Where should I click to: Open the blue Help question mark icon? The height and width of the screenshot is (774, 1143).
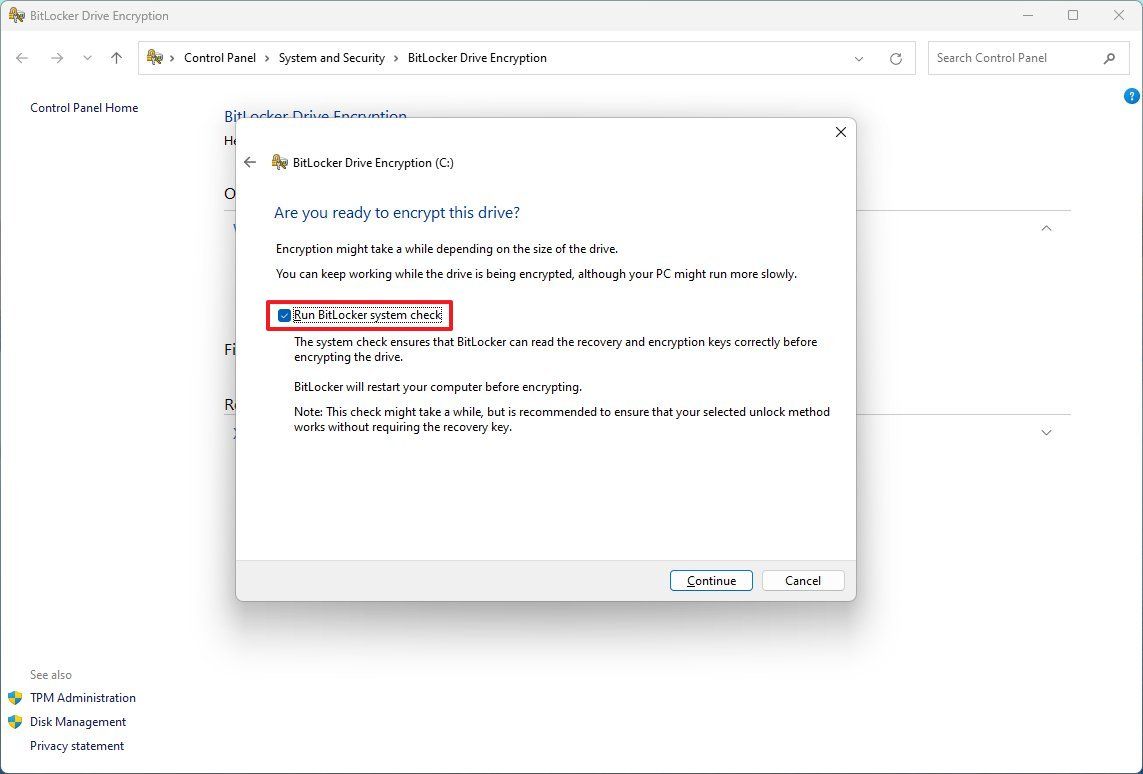point(1132,96)
